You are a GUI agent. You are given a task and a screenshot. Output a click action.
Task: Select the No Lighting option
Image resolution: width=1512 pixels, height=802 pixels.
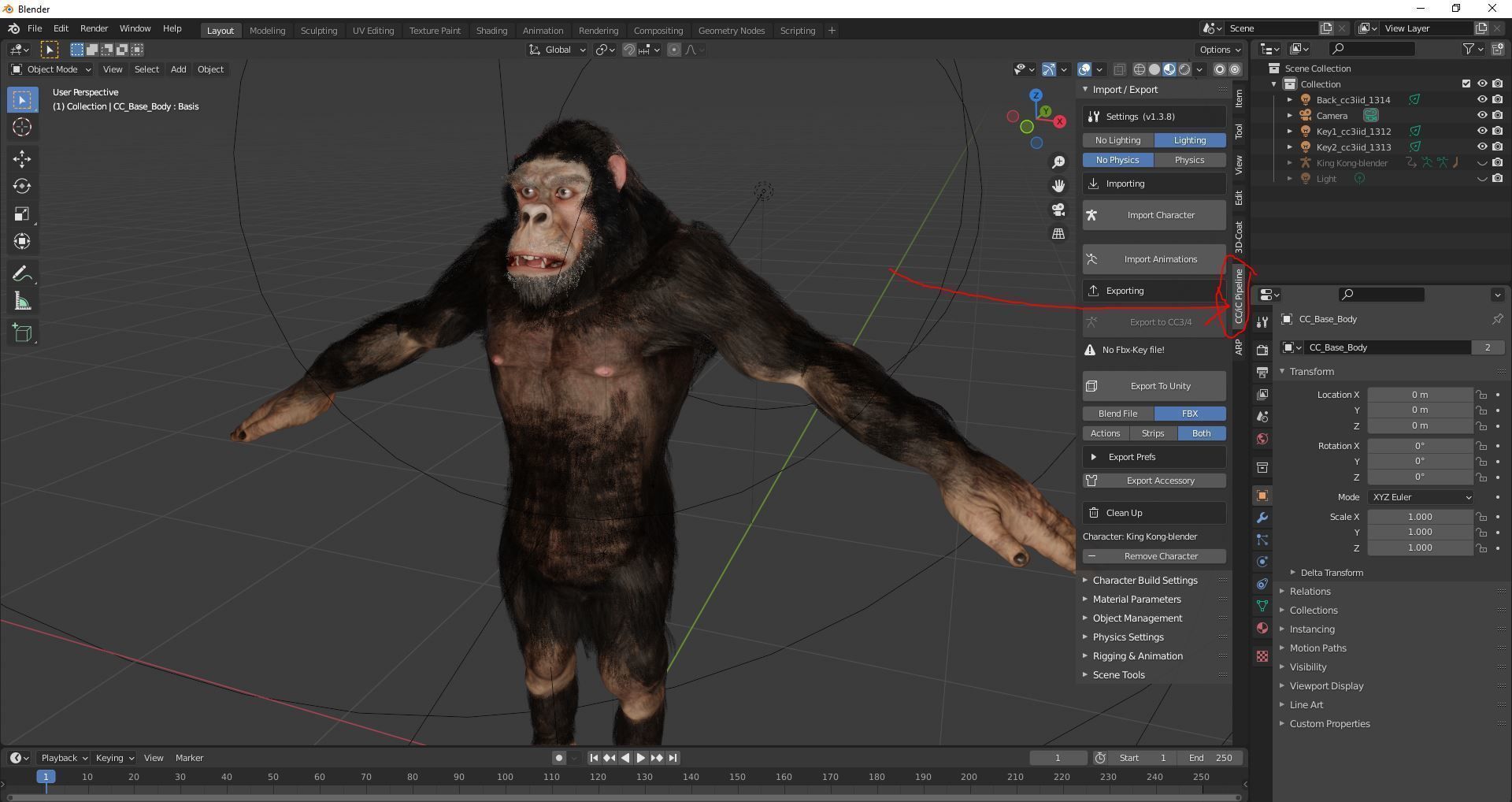(x=1117, y=140)
